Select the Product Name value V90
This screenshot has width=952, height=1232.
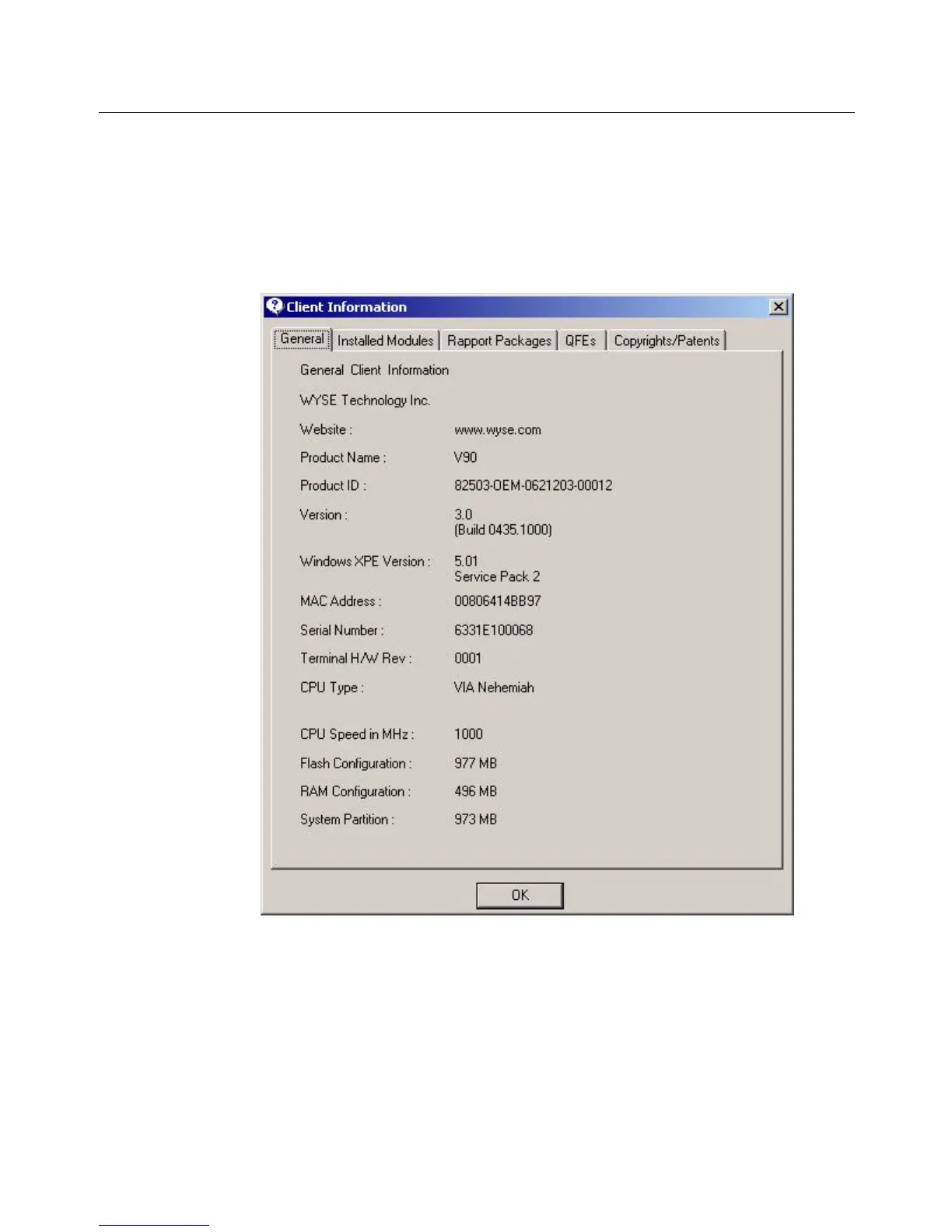pyautogui.click(x=465, y=457)
